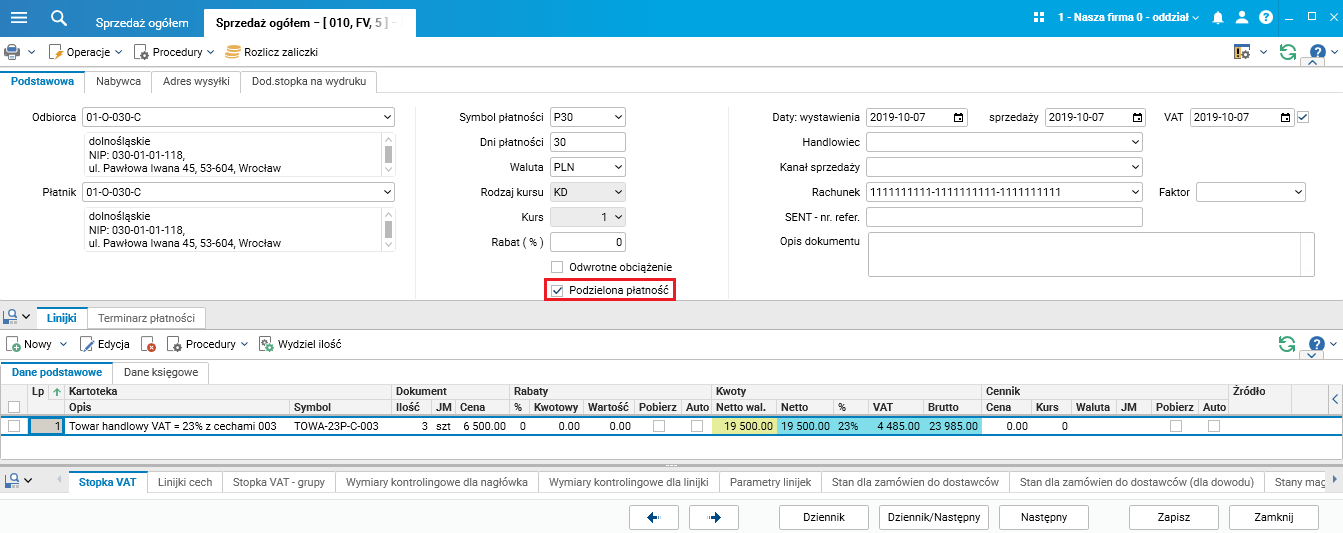Screen dimensions: 1343x533
Task: Click the Zamknij button
Action: tap(1274, 517)
